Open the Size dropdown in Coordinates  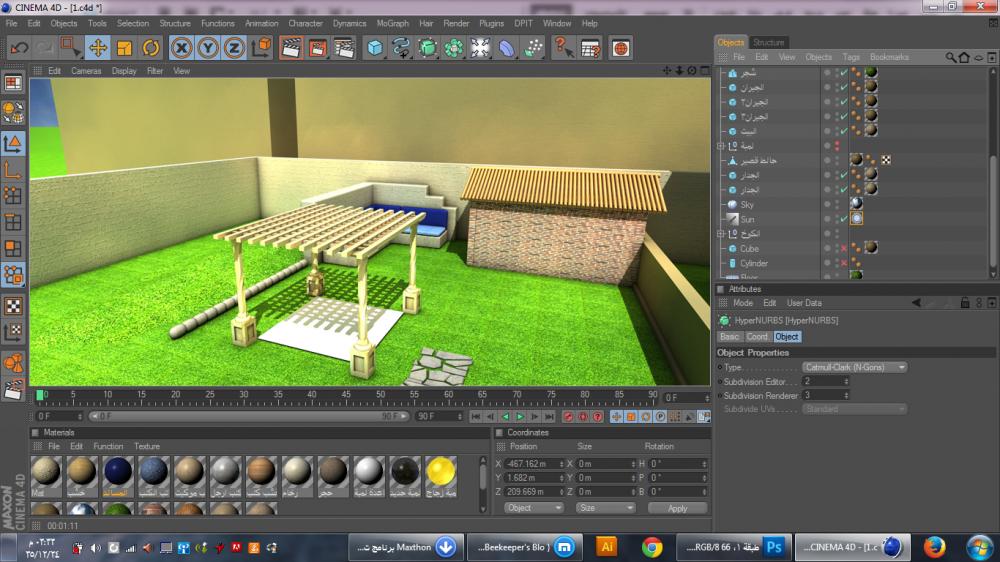point(605,508)
